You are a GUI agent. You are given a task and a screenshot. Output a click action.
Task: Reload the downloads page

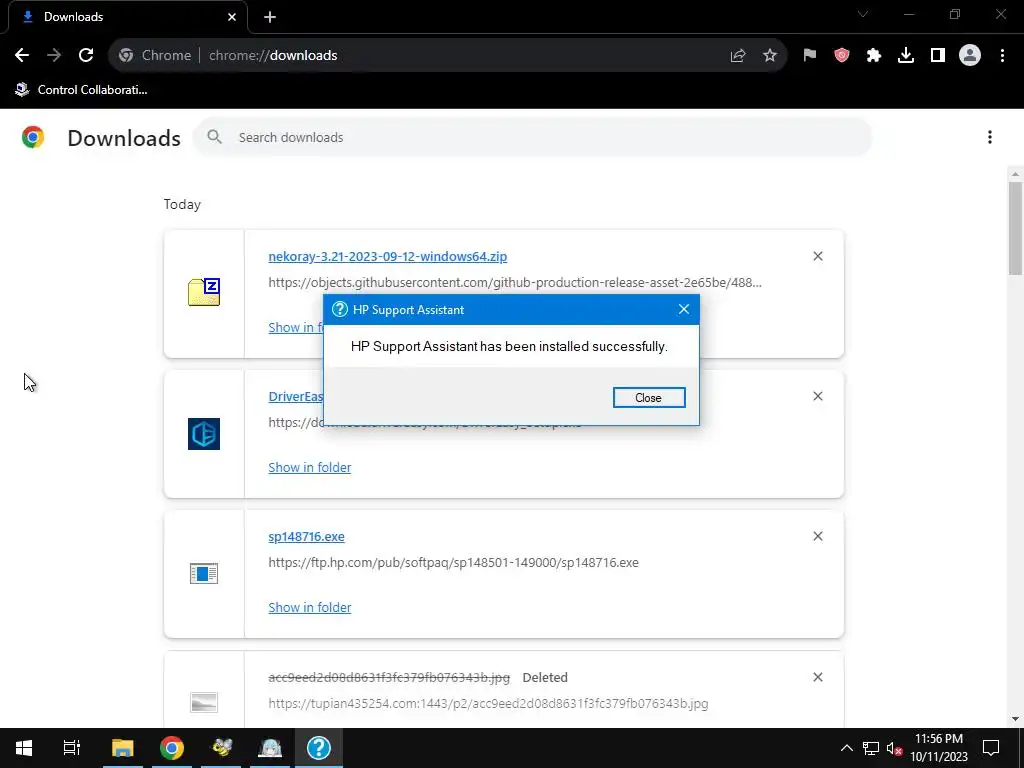coord(86,56)
